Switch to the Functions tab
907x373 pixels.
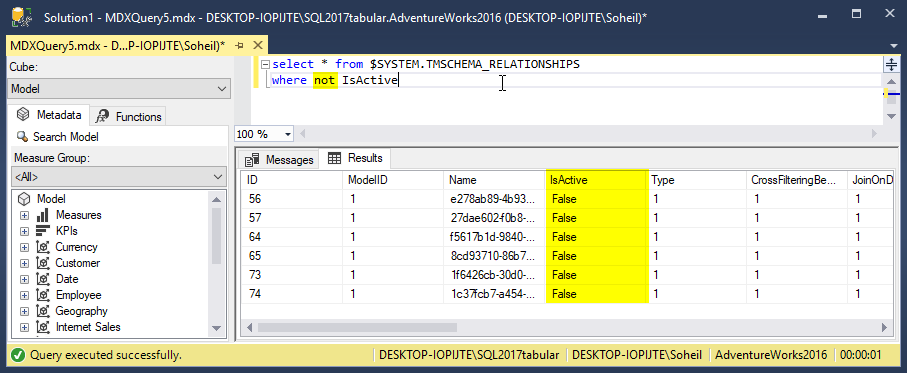point(128,116)
